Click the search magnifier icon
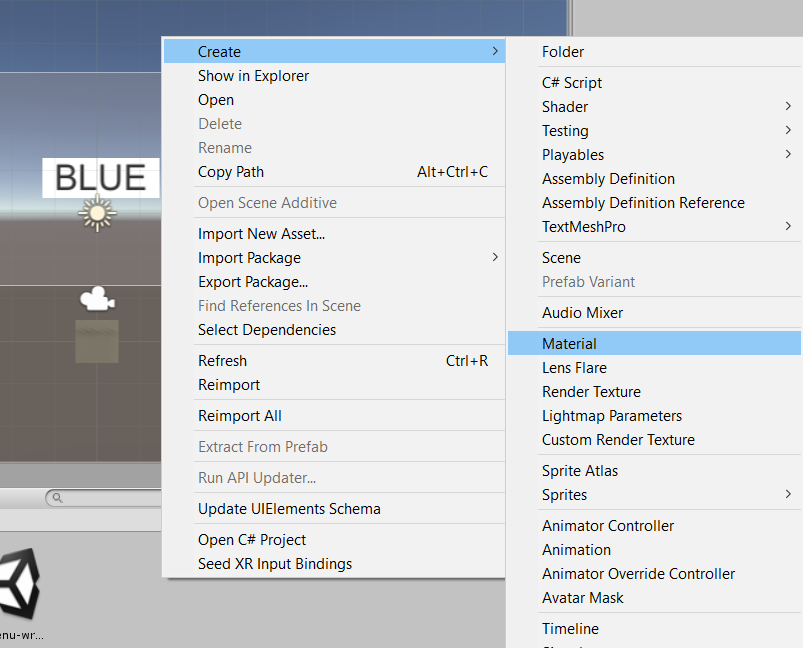 point(57,497)
